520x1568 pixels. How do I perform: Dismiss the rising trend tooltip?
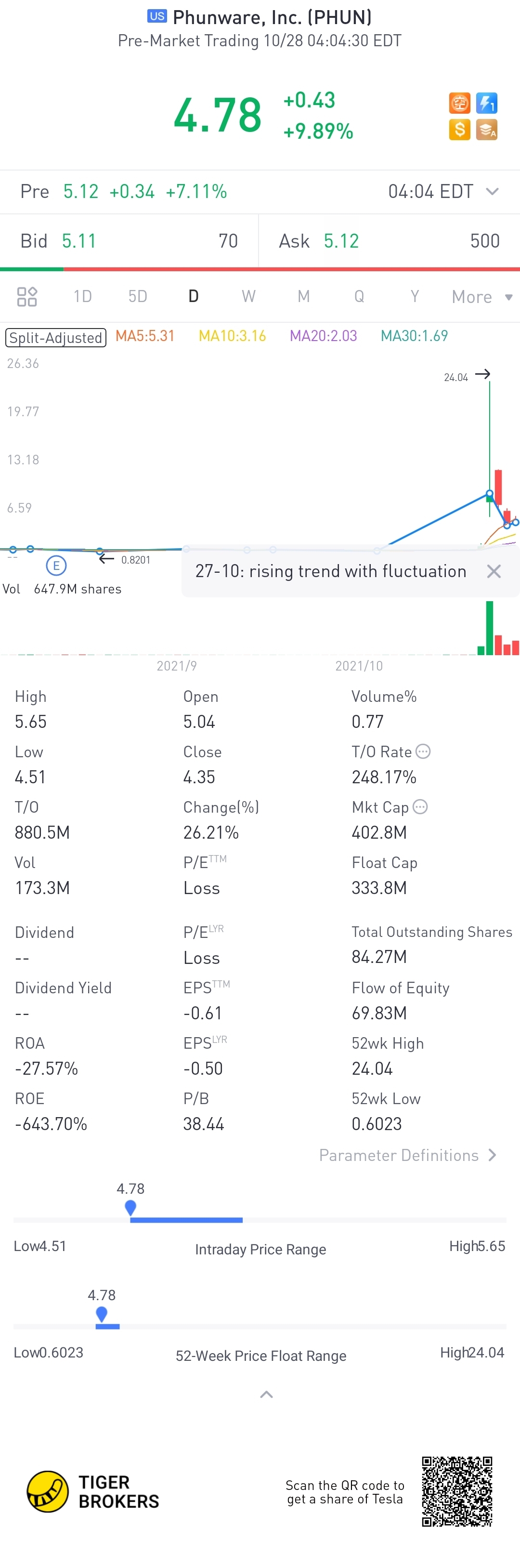click(494, 571)
